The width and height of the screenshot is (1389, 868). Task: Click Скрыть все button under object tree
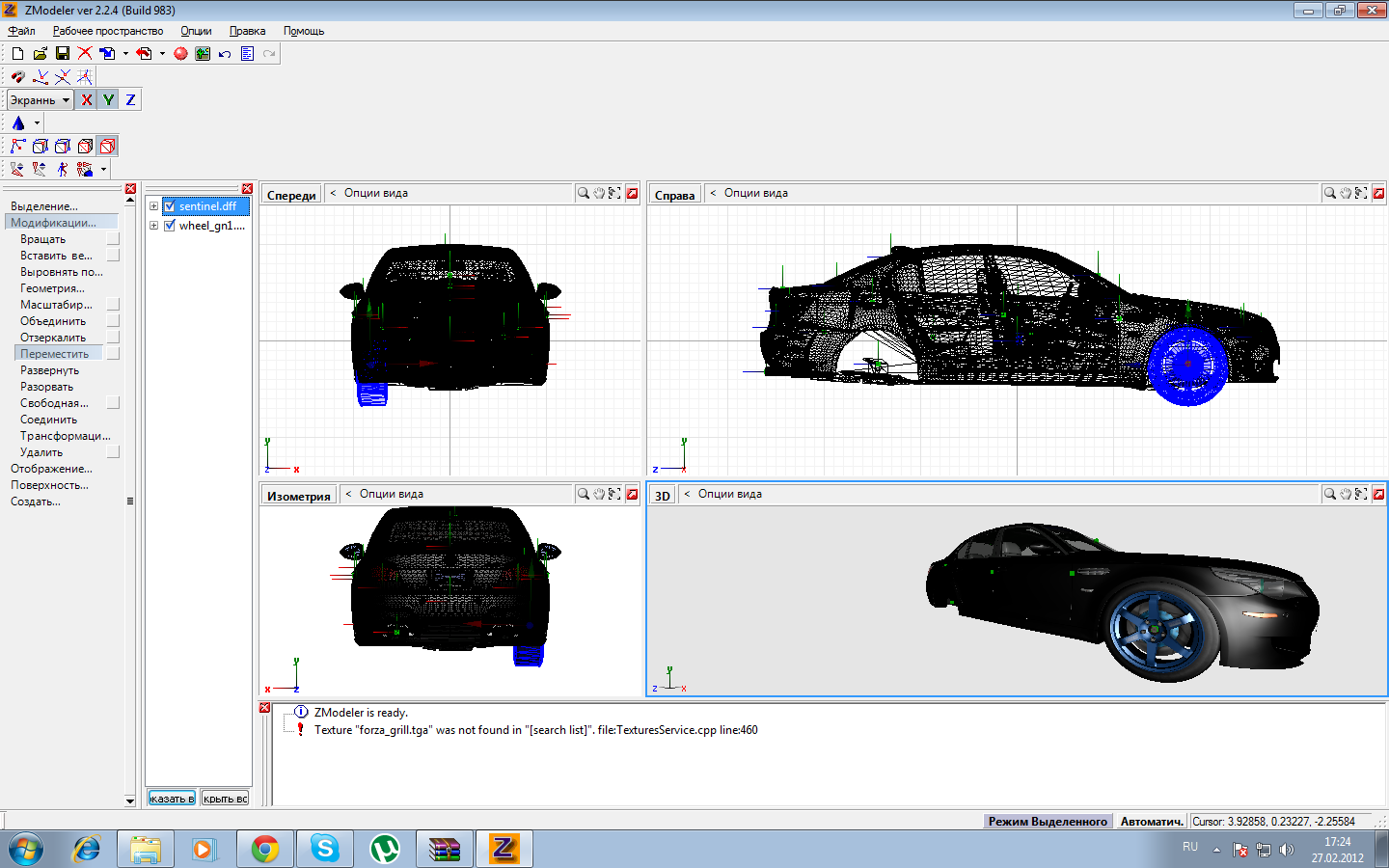(x=225, y=798)
